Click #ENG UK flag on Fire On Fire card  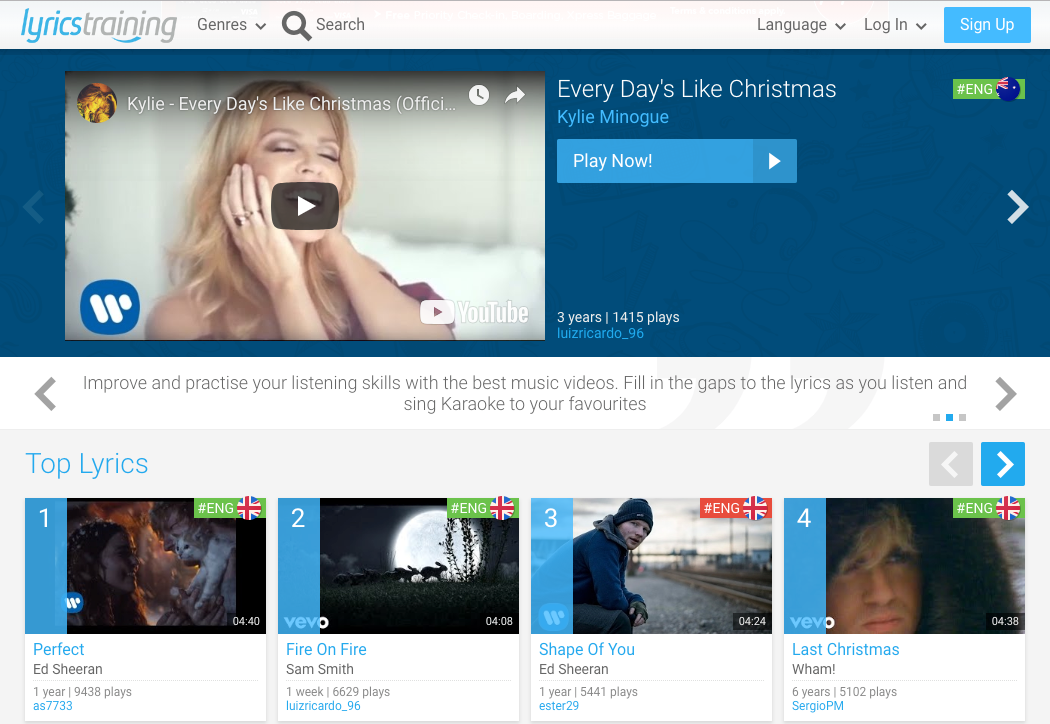coord(483,508)
